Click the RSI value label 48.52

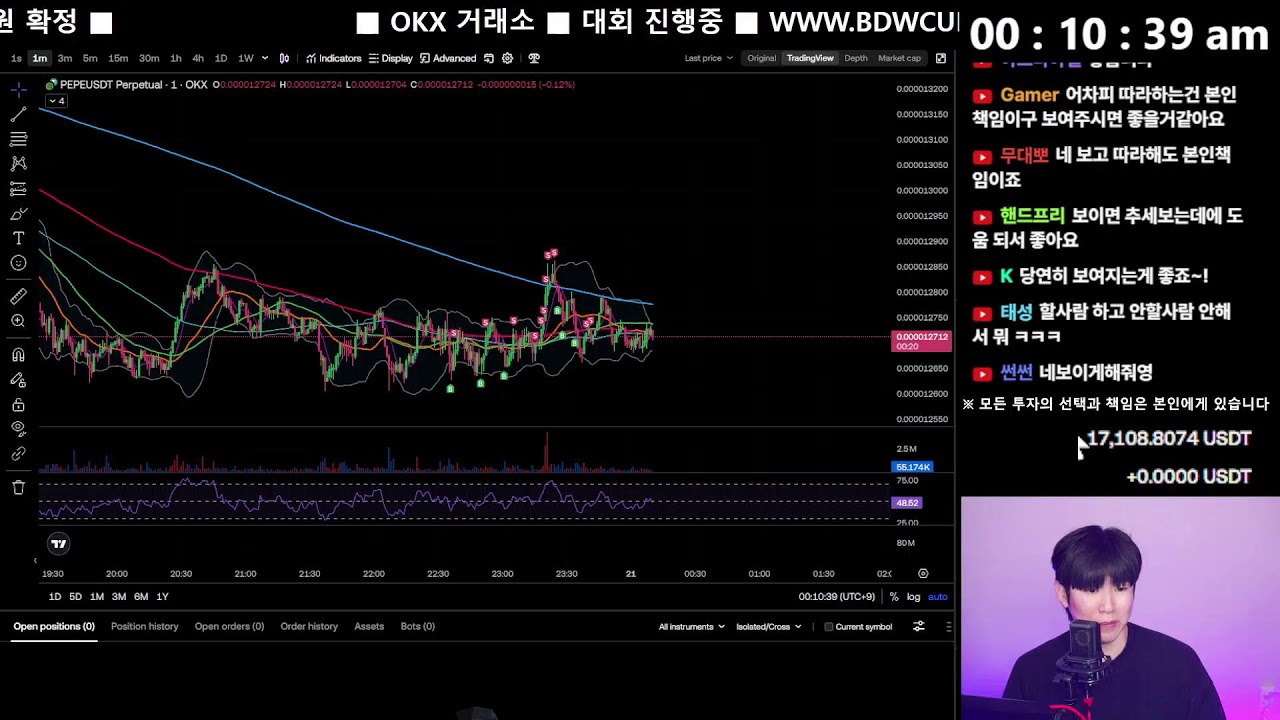click(x=907, y=503)
